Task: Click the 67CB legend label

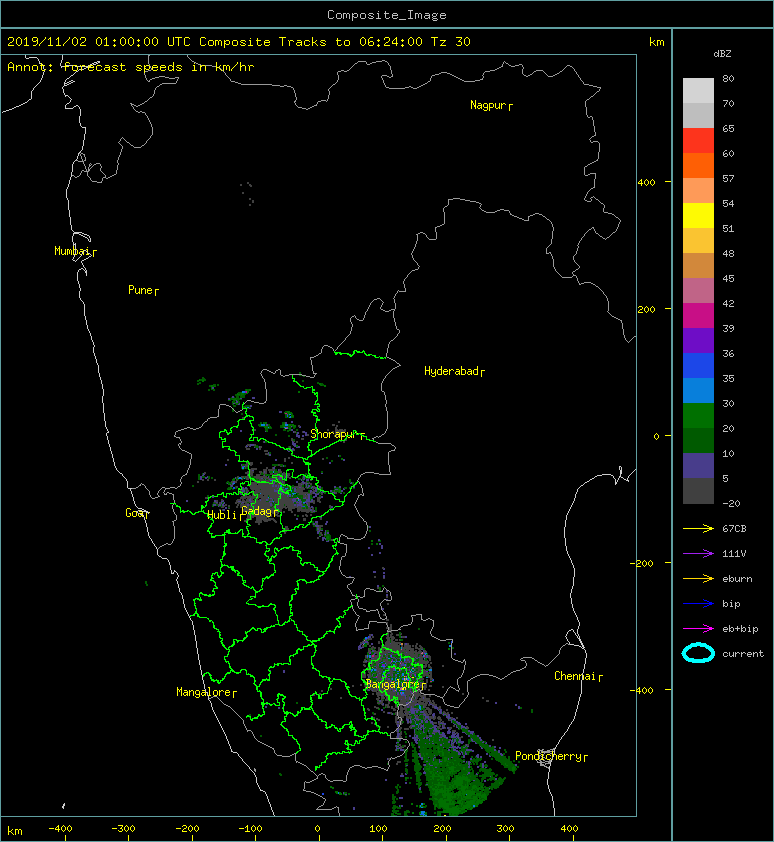Action: 734,529
